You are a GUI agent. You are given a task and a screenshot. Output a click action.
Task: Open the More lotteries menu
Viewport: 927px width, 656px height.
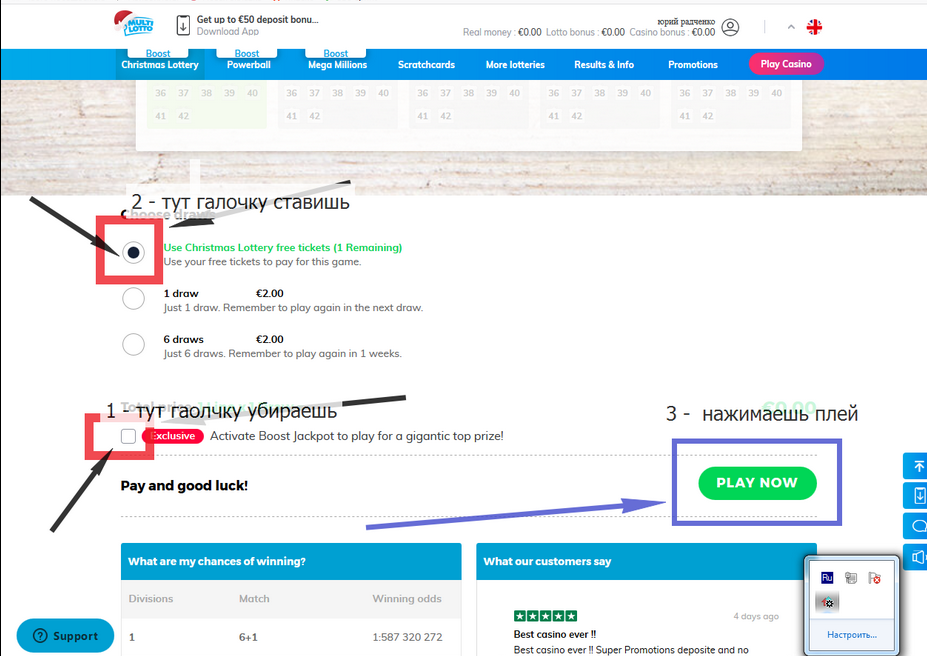[x=515, y=65]
